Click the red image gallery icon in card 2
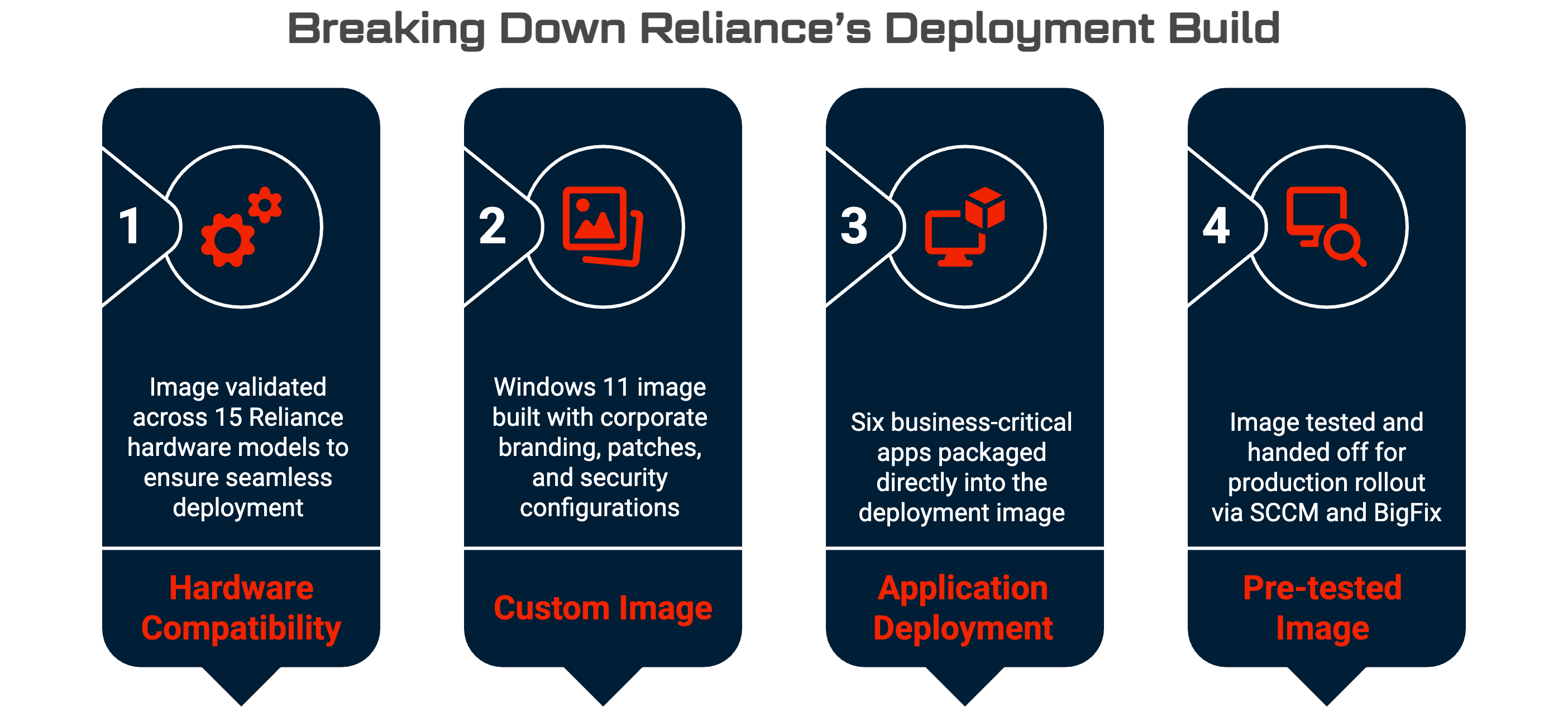1568x721 pixels. (x=603, y=227)
